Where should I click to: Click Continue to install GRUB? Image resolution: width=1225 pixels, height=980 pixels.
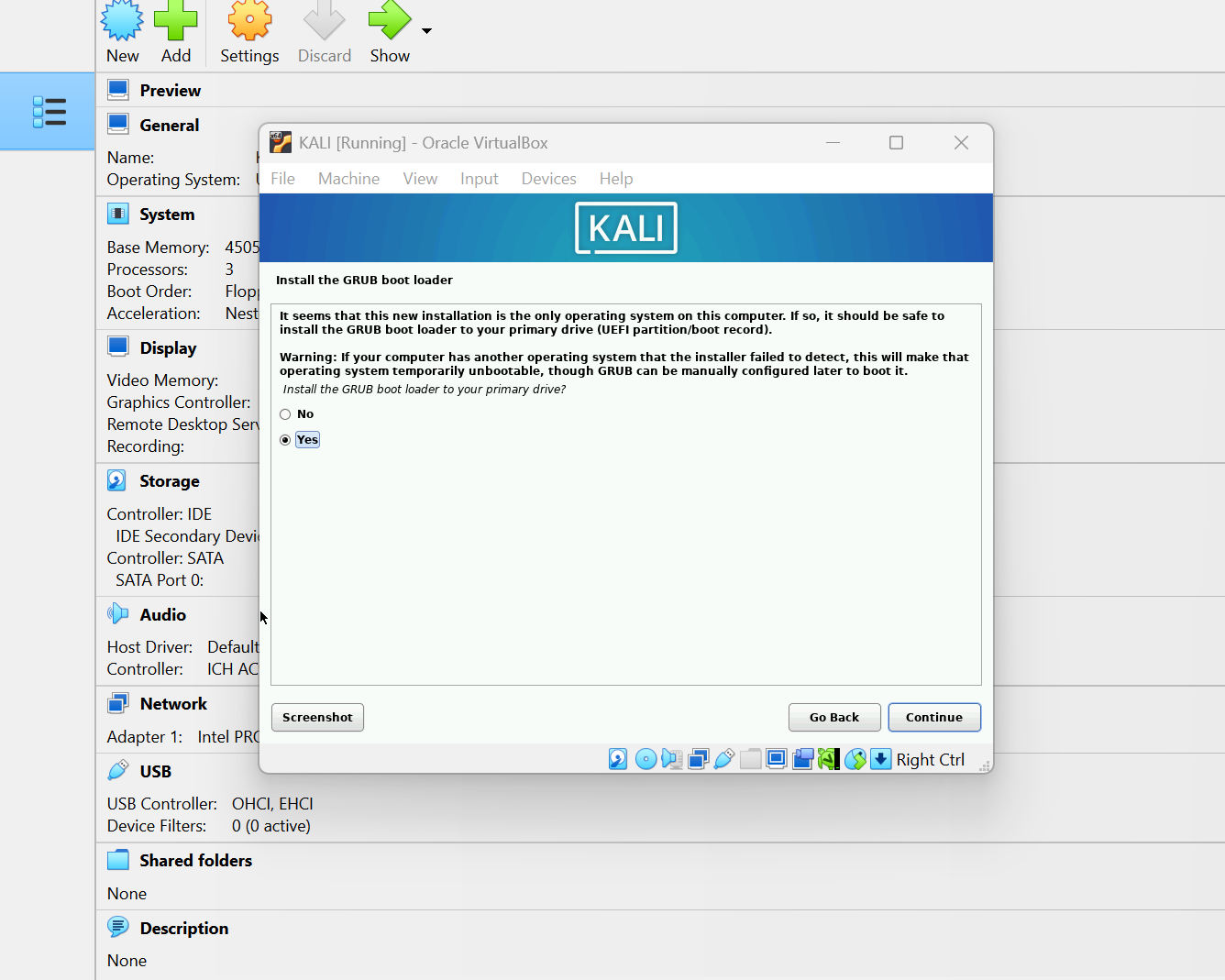(934, 717)
